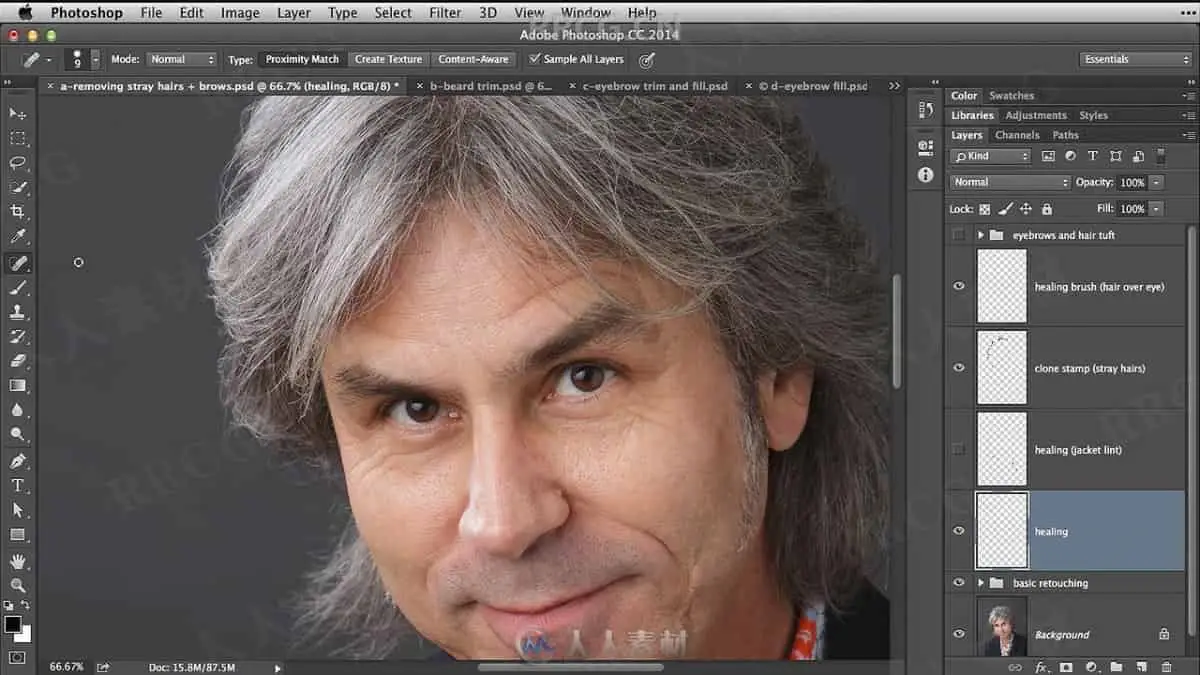This screenshot has height=675, width=1200.
Task: Select the Horizontal Type tool
Action: point(17,486)
